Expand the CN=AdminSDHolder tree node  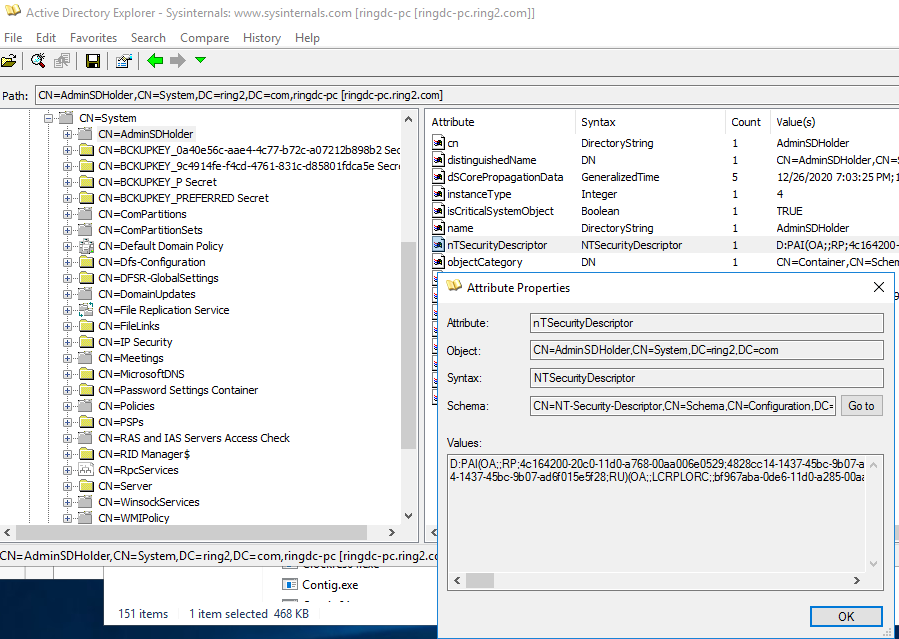tap(68, 134)
